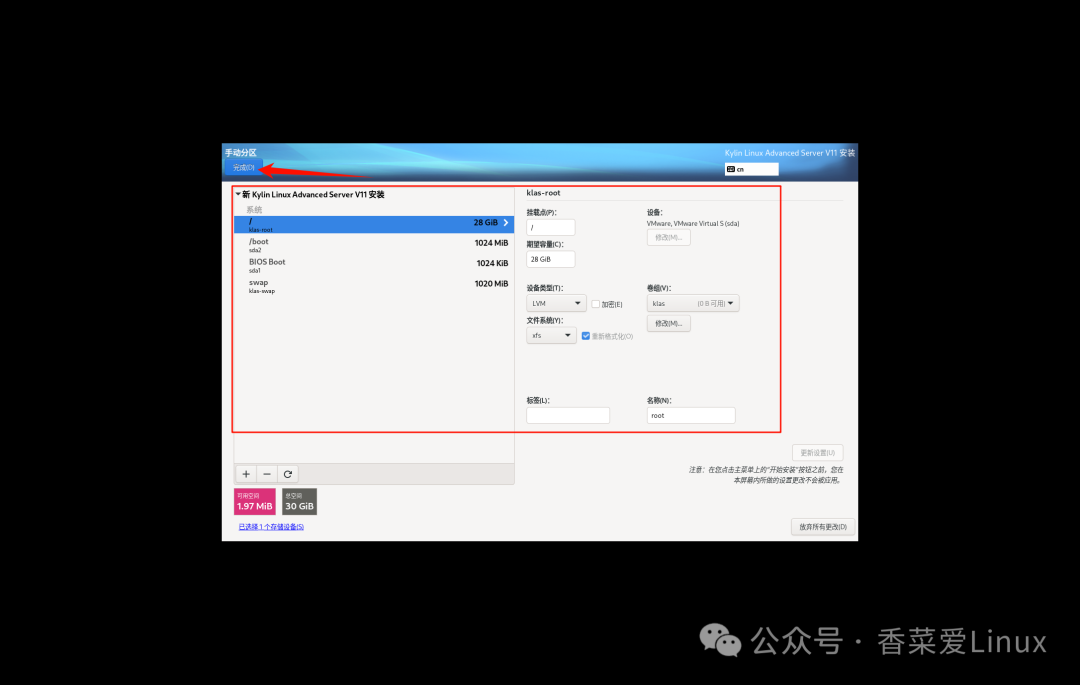Open the 设备类型 LVM dropdown

[x=556, y=303]
